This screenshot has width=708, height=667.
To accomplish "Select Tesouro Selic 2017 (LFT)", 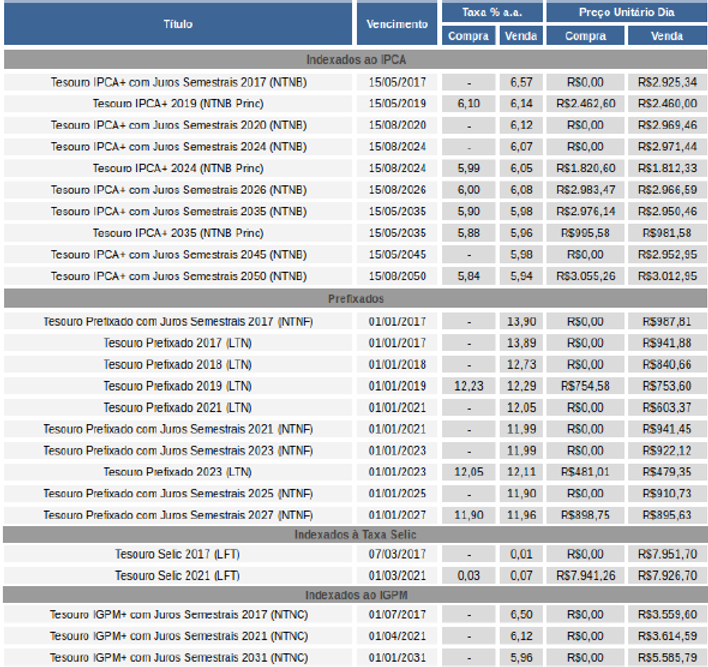I will click(x=177, y=554).
